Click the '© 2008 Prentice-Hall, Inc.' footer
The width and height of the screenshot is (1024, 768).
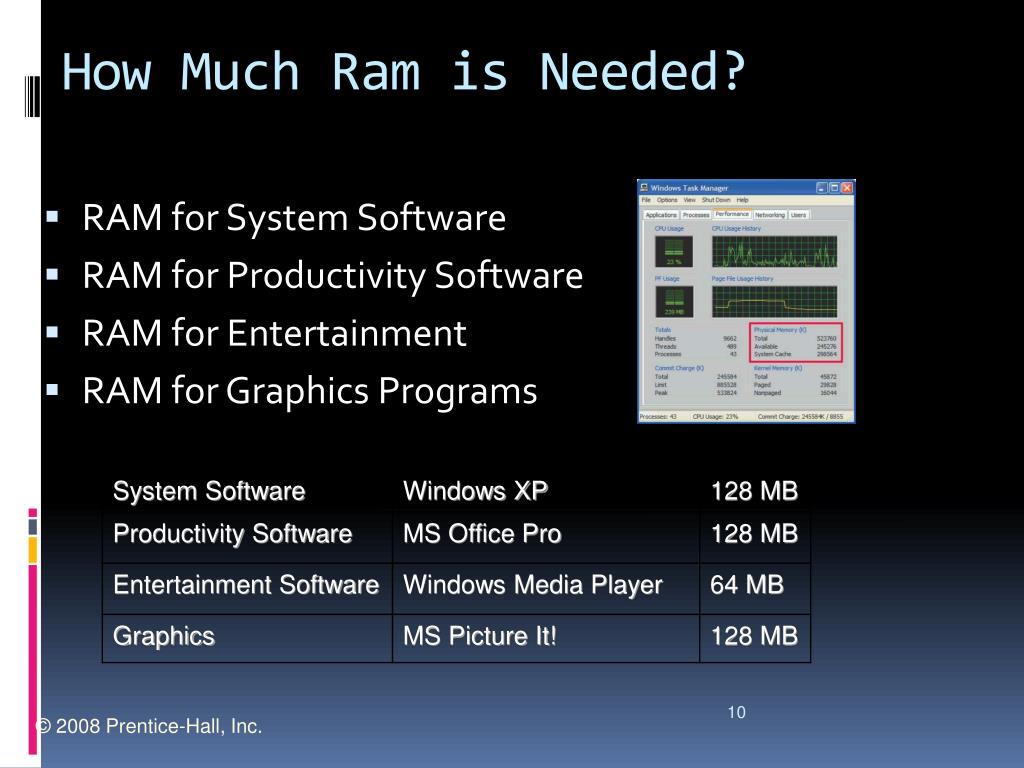(x=149, y=726)
